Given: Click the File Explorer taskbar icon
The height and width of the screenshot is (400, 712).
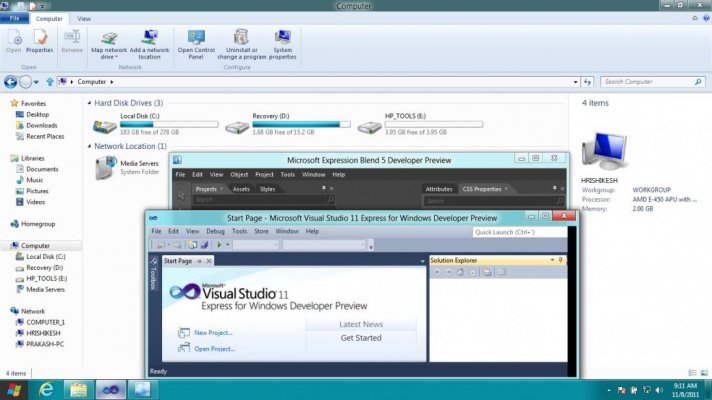Looking at the screenshot, I should point(79,390).
